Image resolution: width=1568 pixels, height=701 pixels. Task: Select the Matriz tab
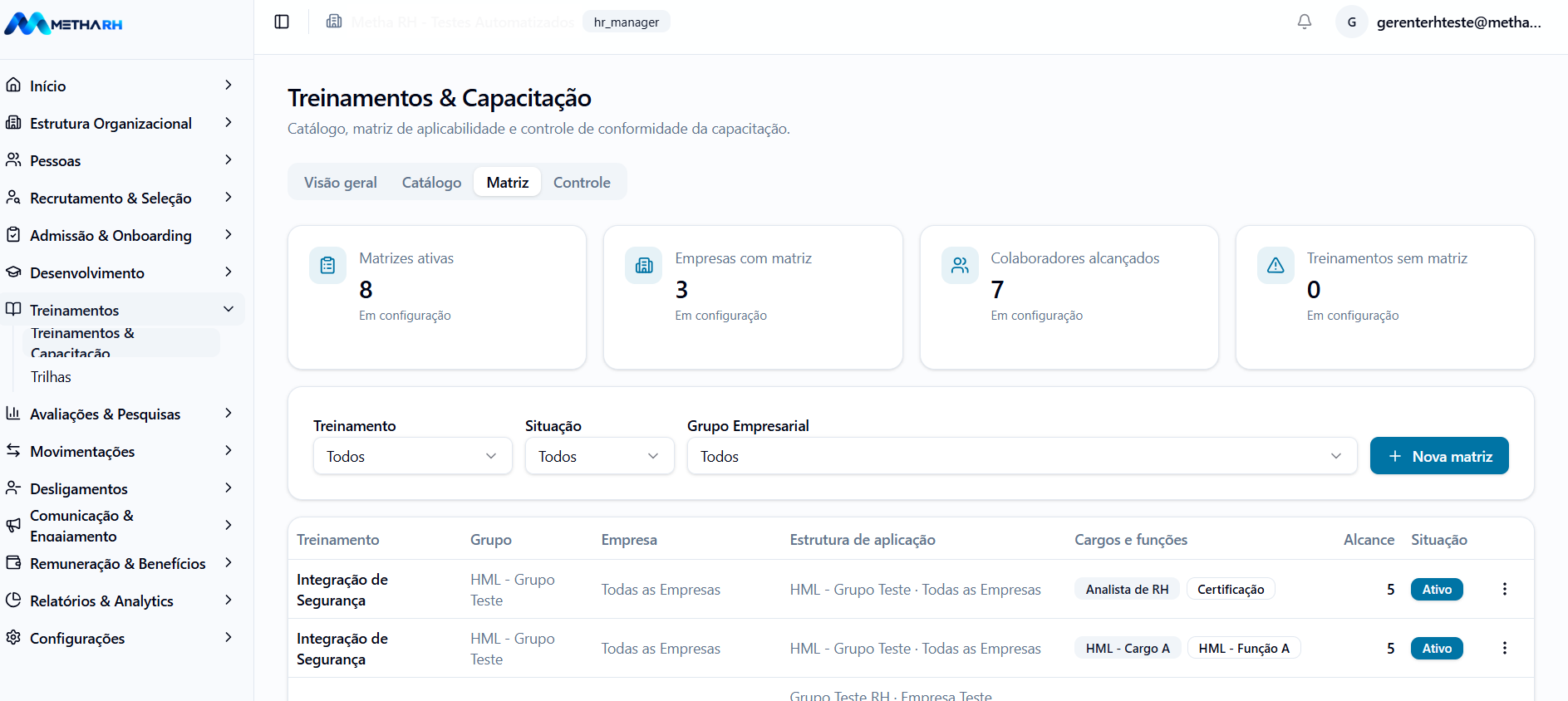click(508, 182)
